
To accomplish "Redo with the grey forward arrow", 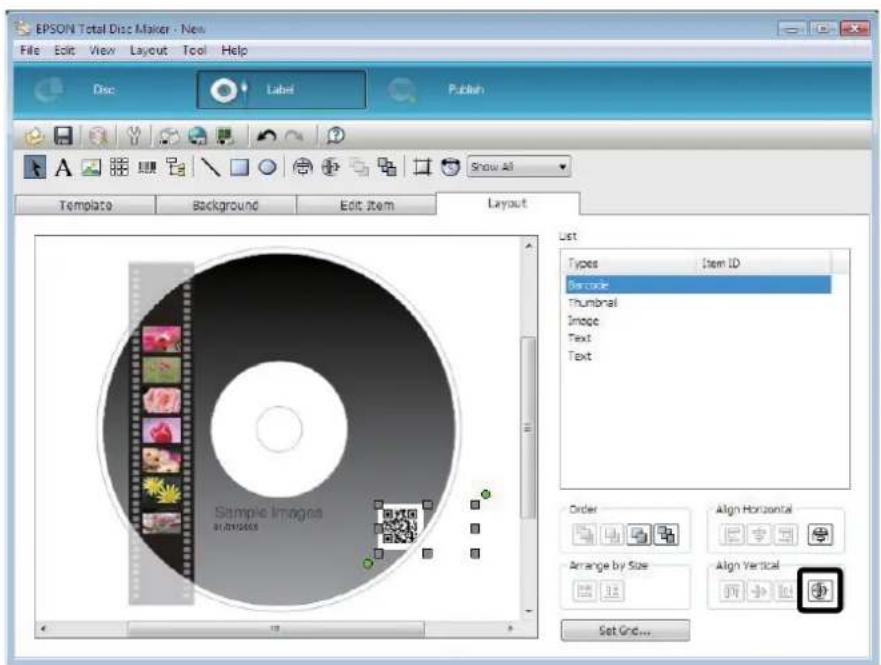I will 294,136.
